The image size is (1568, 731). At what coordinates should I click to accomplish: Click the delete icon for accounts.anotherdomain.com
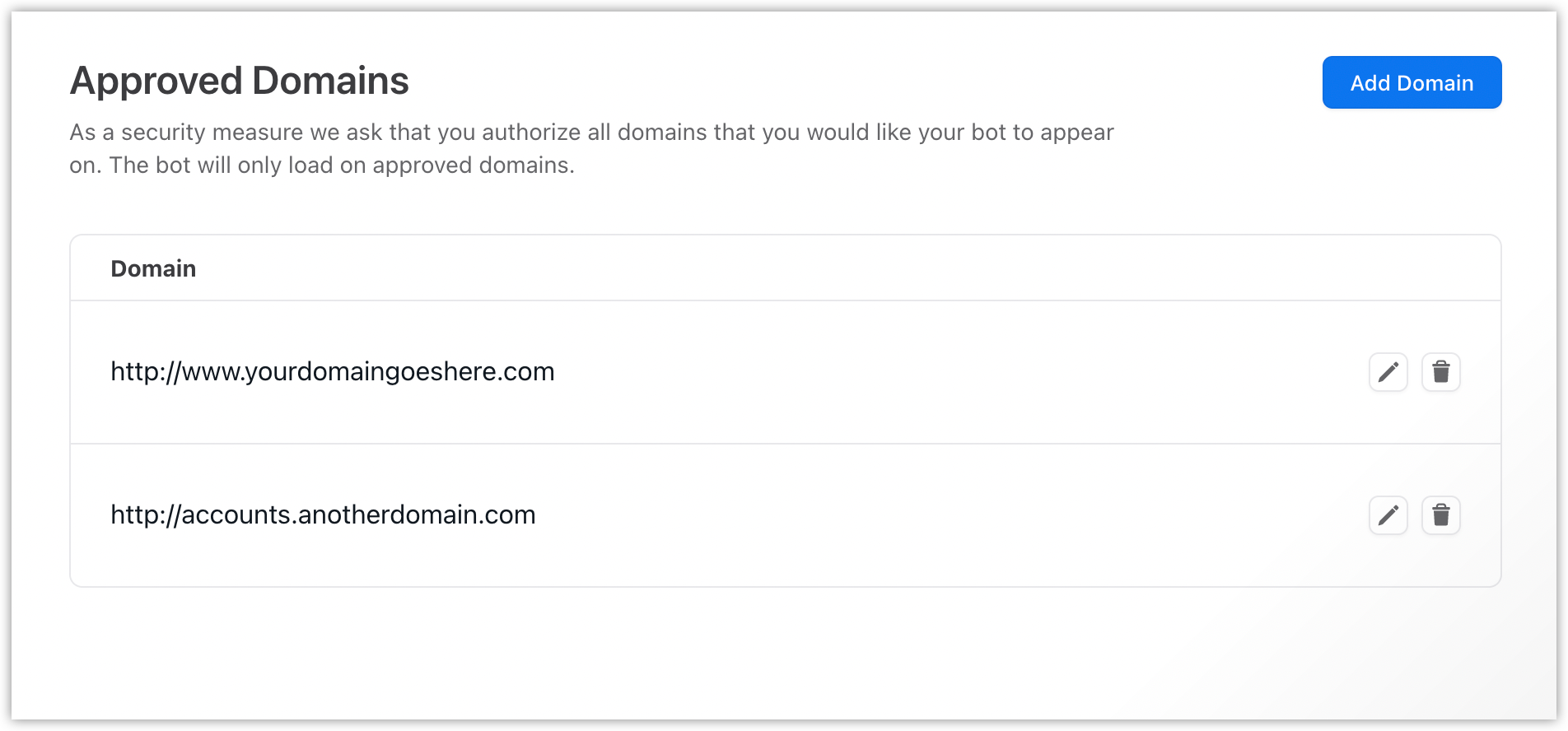tap(1441, 515)
